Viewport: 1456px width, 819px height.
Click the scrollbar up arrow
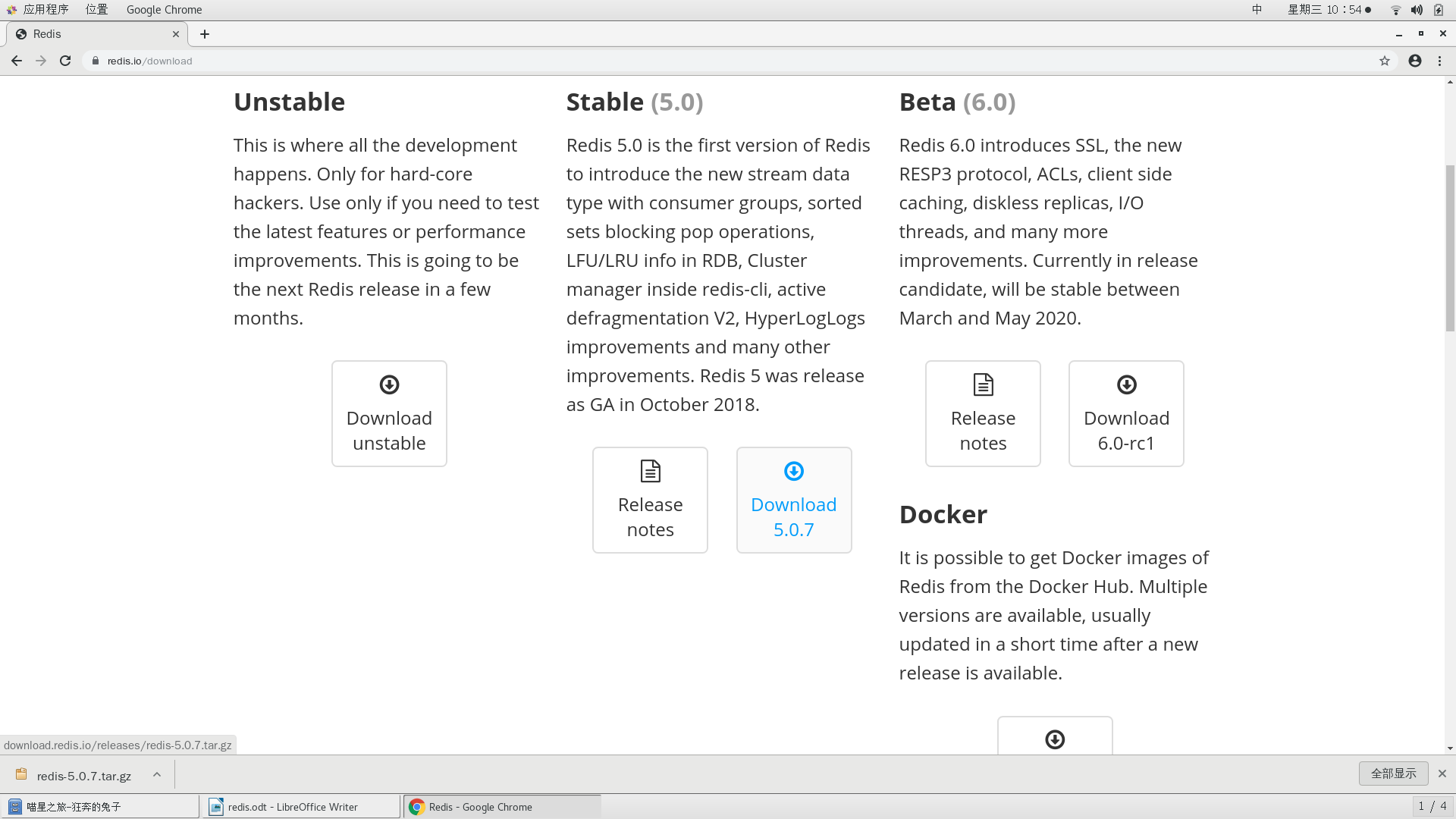[x=1450, y=81]
